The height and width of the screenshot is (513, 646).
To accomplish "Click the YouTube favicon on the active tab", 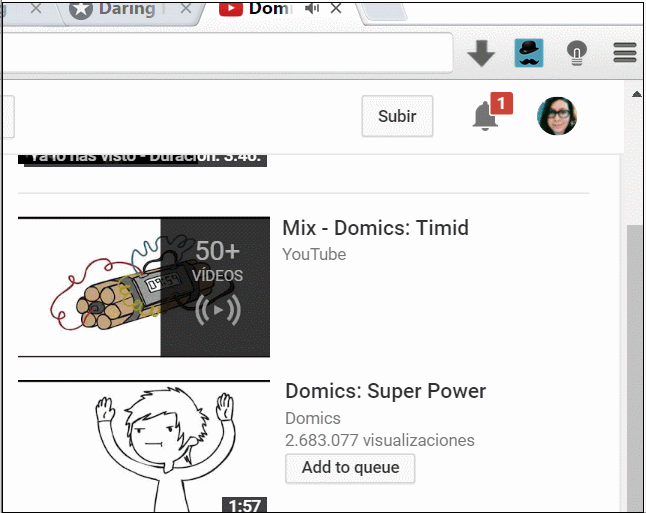I will pyautogui.click(x=230, y=9).
